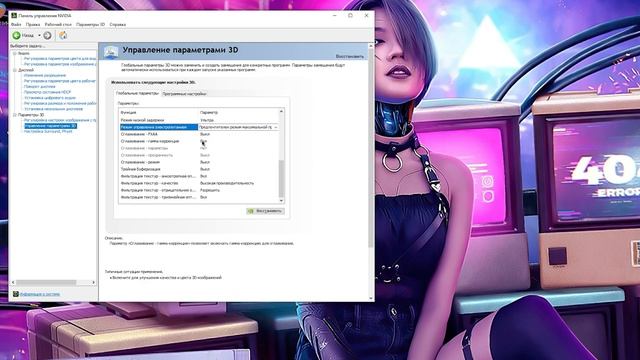
Task: Select Поворот дисплея in the task tree
Action: point(40,87)
